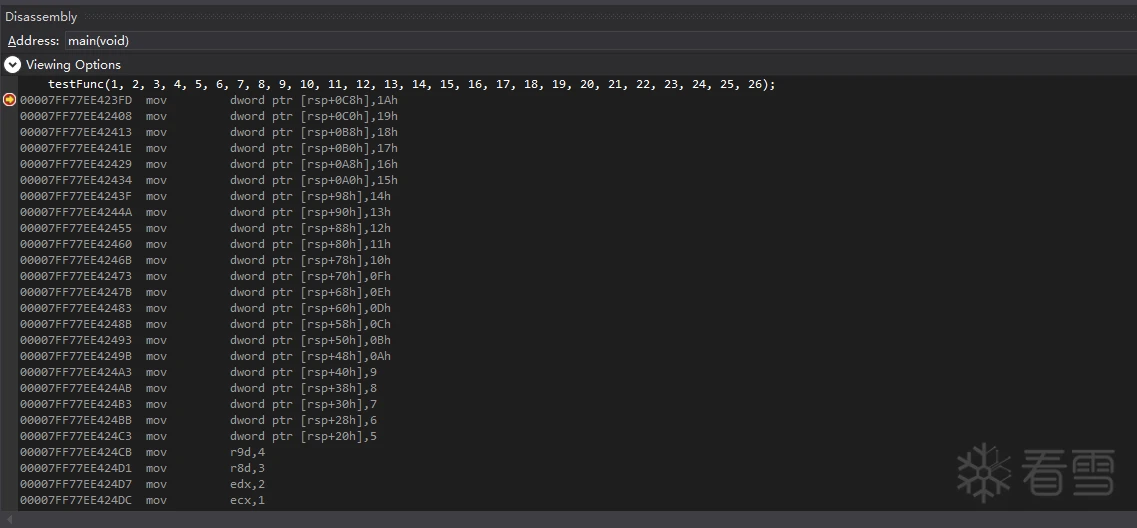Click the address 00007FF77EE424A3
The image size is (1137, 528).
pos(76,371)
